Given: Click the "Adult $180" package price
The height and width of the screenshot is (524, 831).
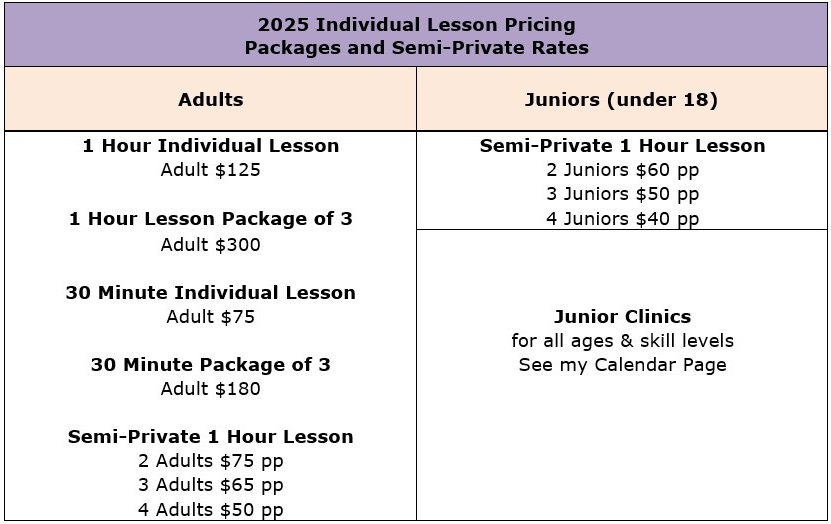Looking at the screenshot, I should [x=210, y=389].
